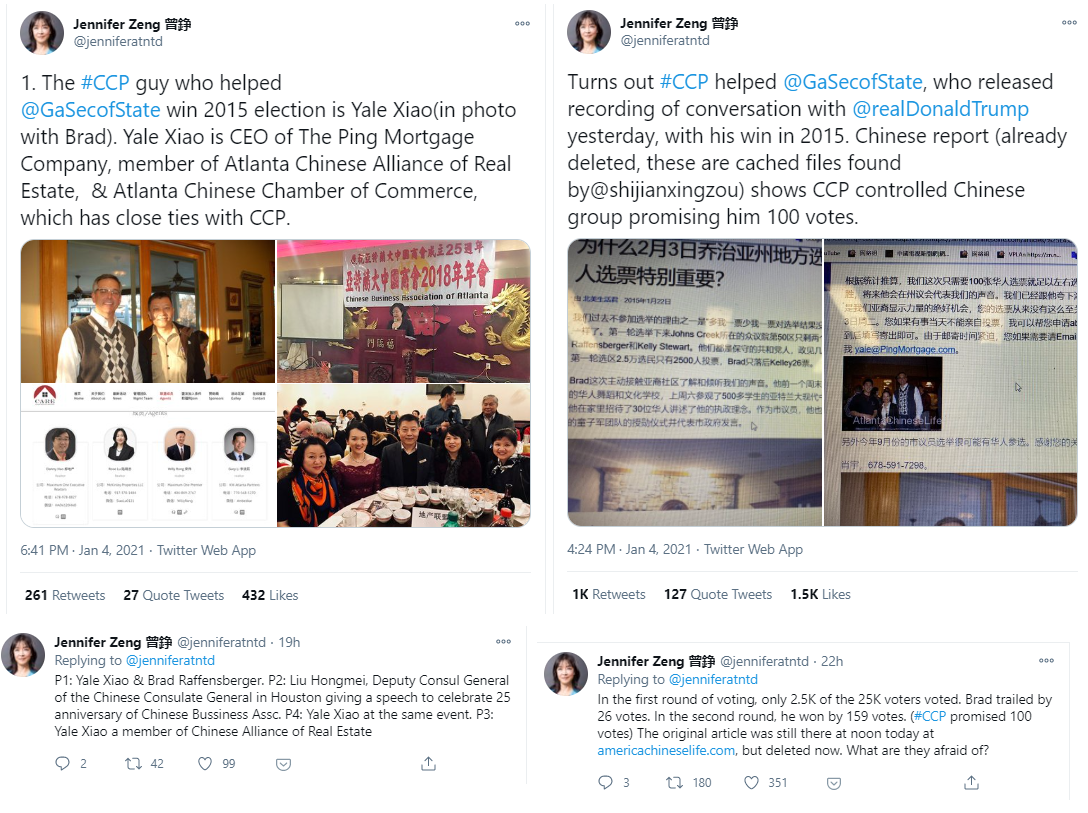
Task: Open the cached Chinese article screenshot on left
Action: [695, 382]
